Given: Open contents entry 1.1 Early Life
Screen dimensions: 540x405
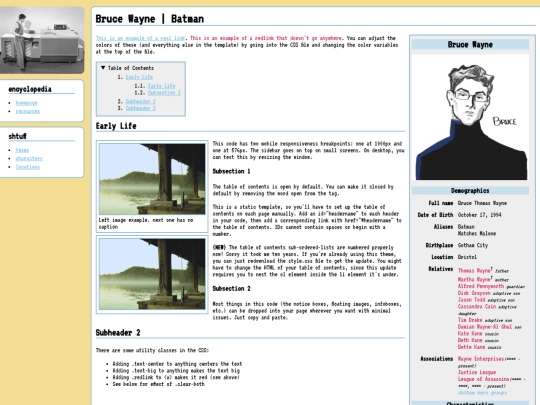Looking at the screenshot, I should [x=162, y=86].
